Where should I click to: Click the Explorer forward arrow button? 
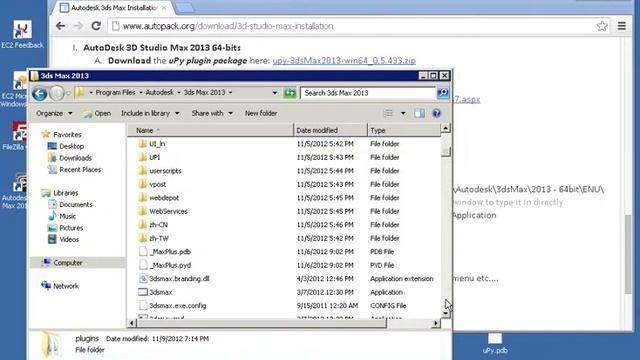point(57,93)
